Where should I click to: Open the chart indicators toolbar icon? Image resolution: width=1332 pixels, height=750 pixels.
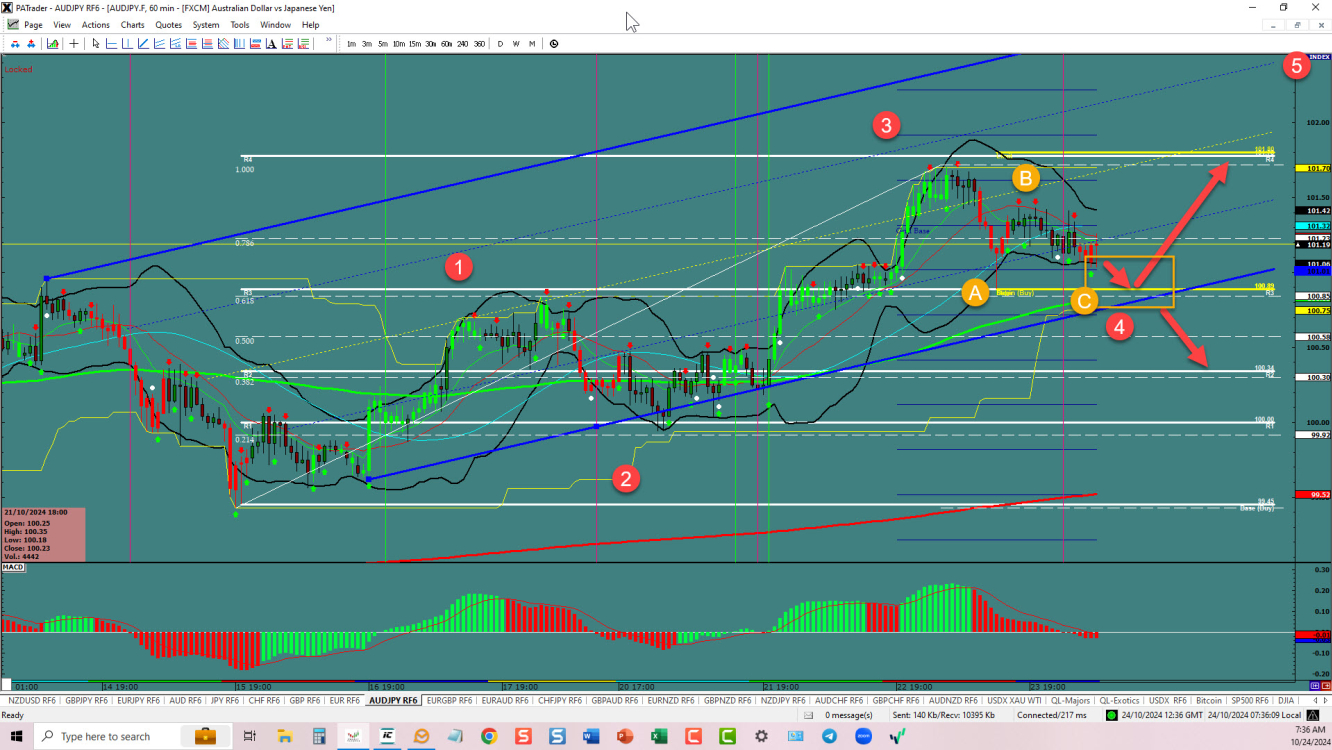52,44
